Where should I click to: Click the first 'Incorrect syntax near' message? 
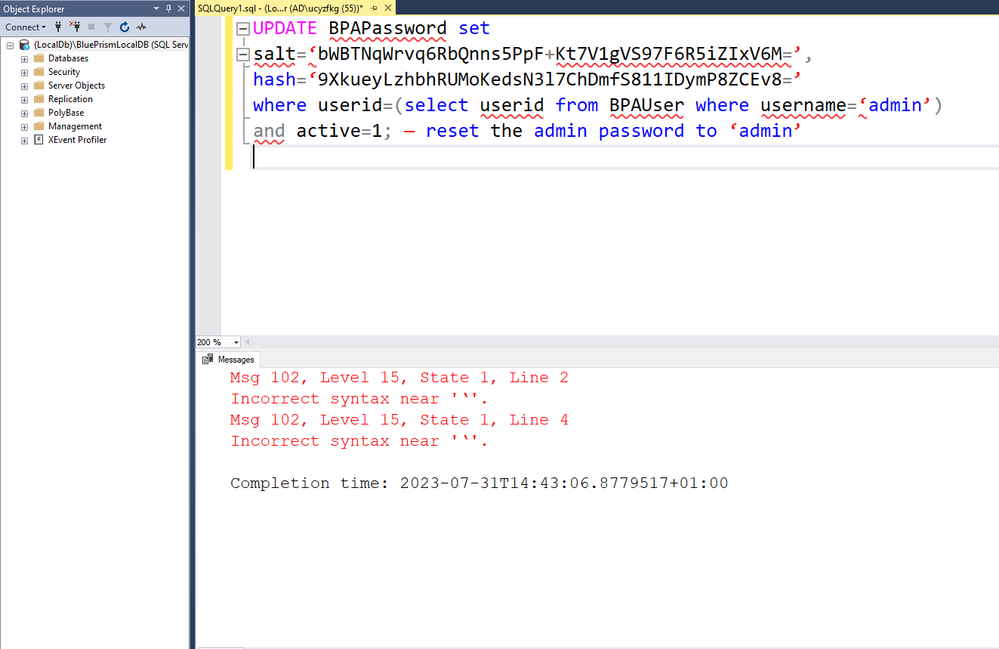pyautogui.click(x=359, y=399)
